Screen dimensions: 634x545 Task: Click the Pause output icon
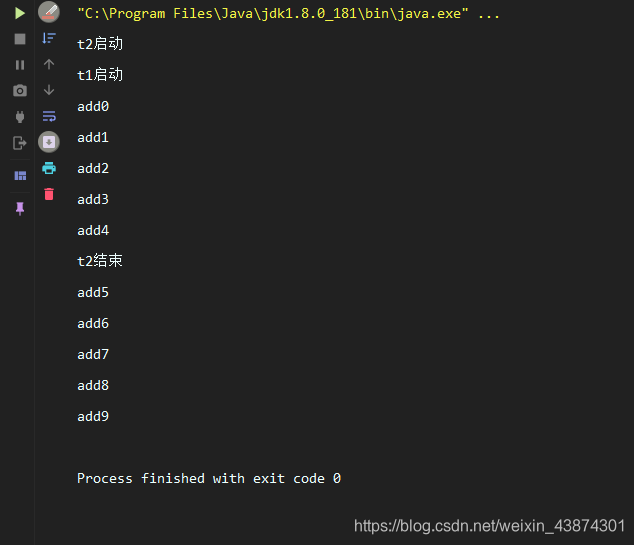tap(20, 65)
